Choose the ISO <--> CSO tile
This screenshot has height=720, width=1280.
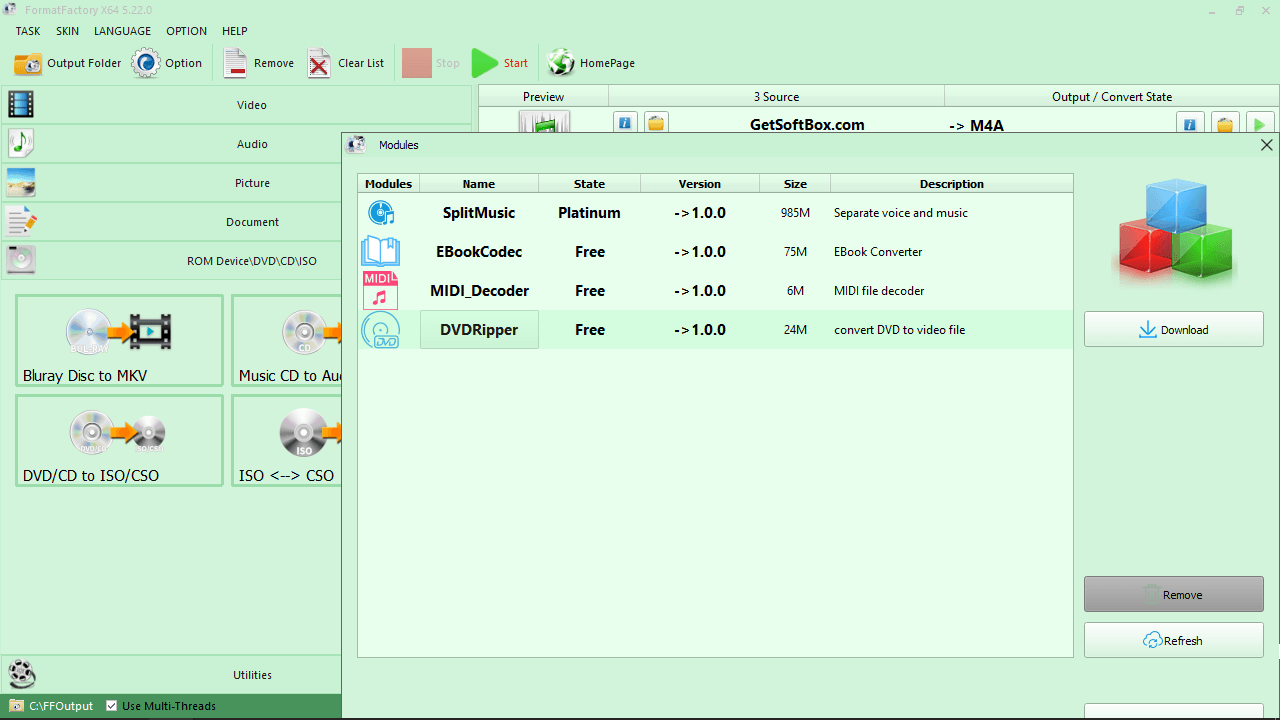pyautogui.click(x=287, y=441)
